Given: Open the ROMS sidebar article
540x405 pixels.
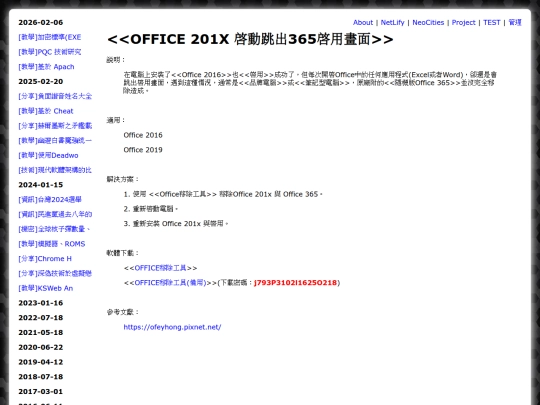Looking at the screenshot, I should pos(52,244).
